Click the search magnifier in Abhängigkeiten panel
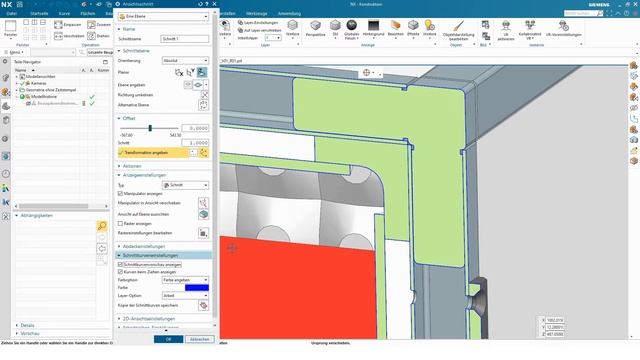Viewport: 640px width, 360px height. tap(102, 226)
